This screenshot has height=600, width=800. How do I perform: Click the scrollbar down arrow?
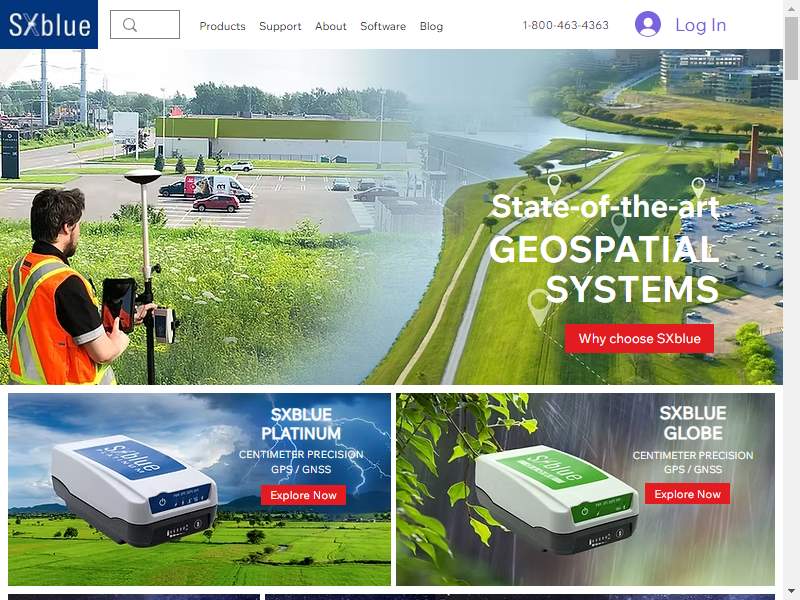click(791, 590)
